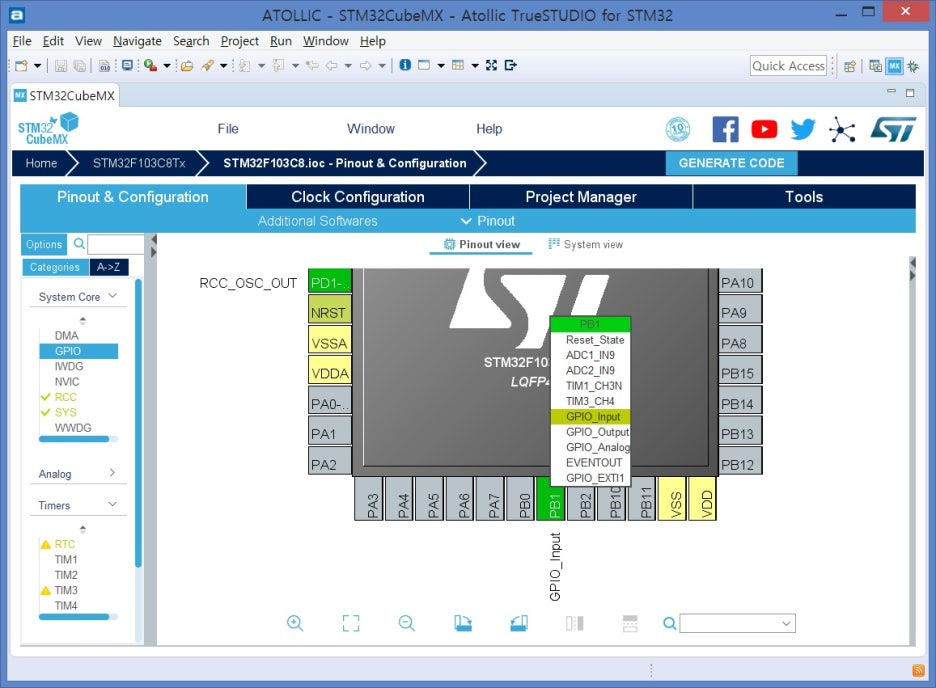The width and height of the screenshot is (936, 688).
Task: Click the Open Perspective icon
Action: [850, 66]
